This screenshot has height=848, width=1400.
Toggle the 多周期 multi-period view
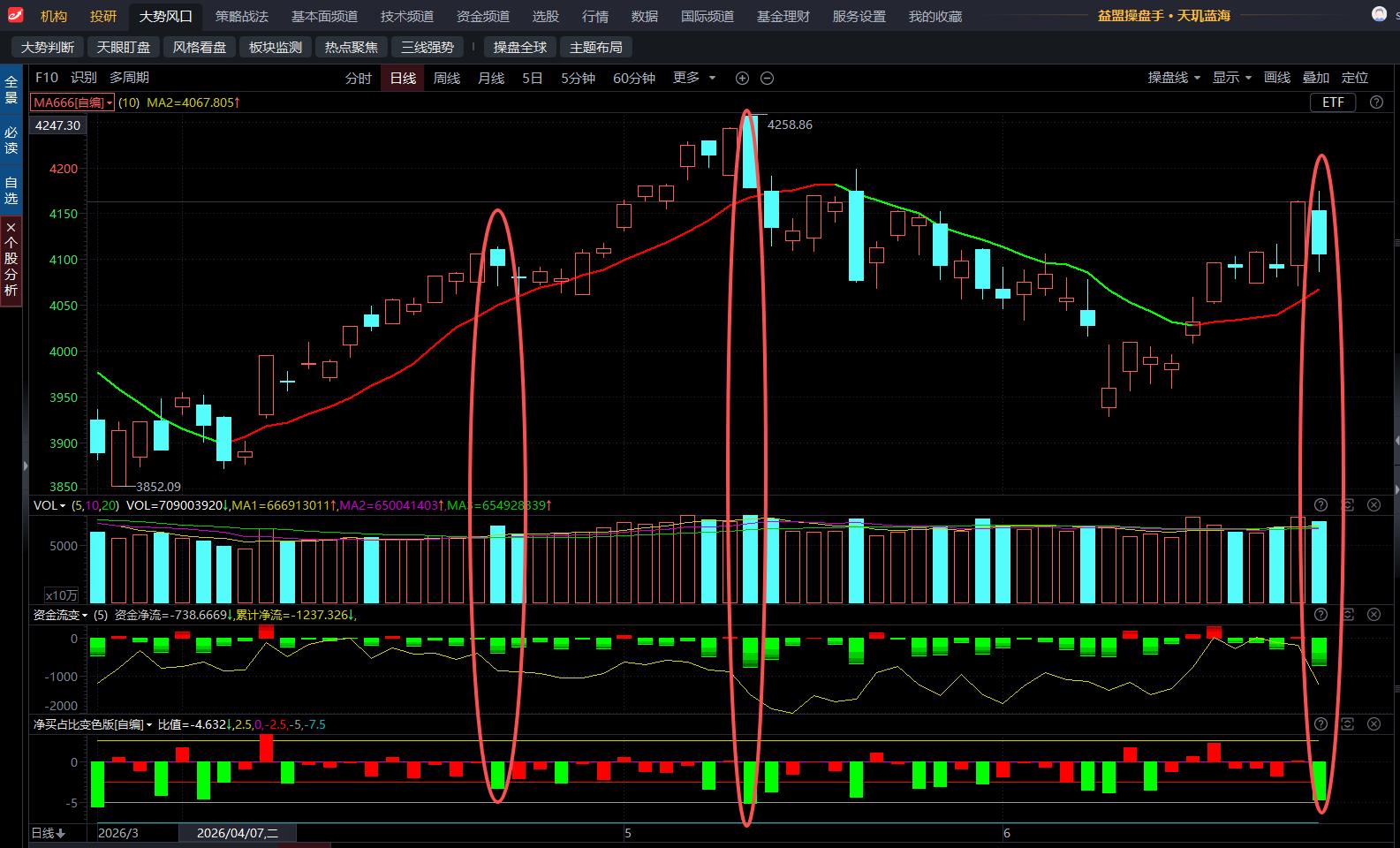pyautogui.click(x=129, y=78)
